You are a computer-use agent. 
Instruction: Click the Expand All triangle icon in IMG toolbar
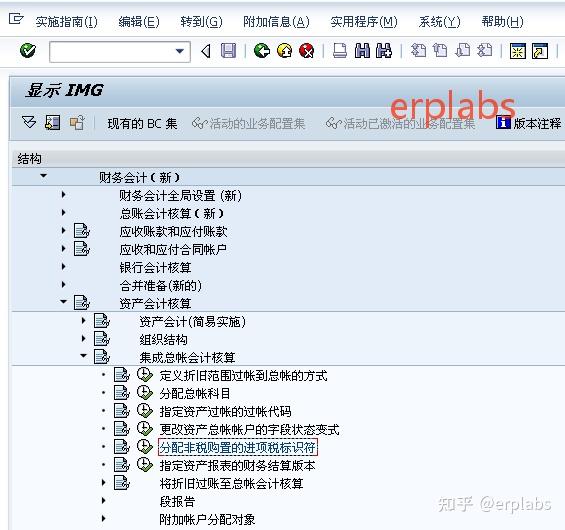tap(29, 123)
